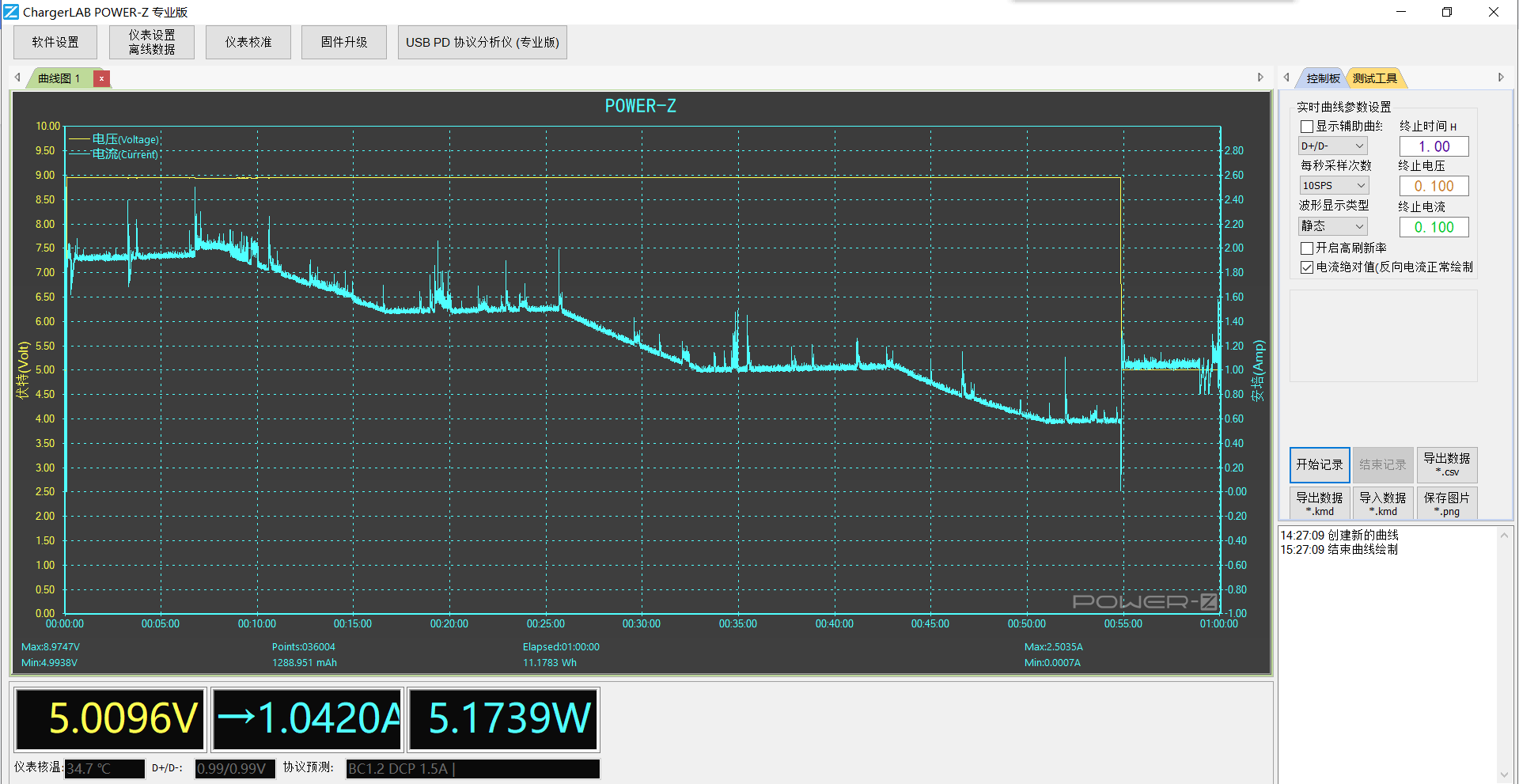Click log entry 14:27:09 创建新的曲线

click(1339, 536)
